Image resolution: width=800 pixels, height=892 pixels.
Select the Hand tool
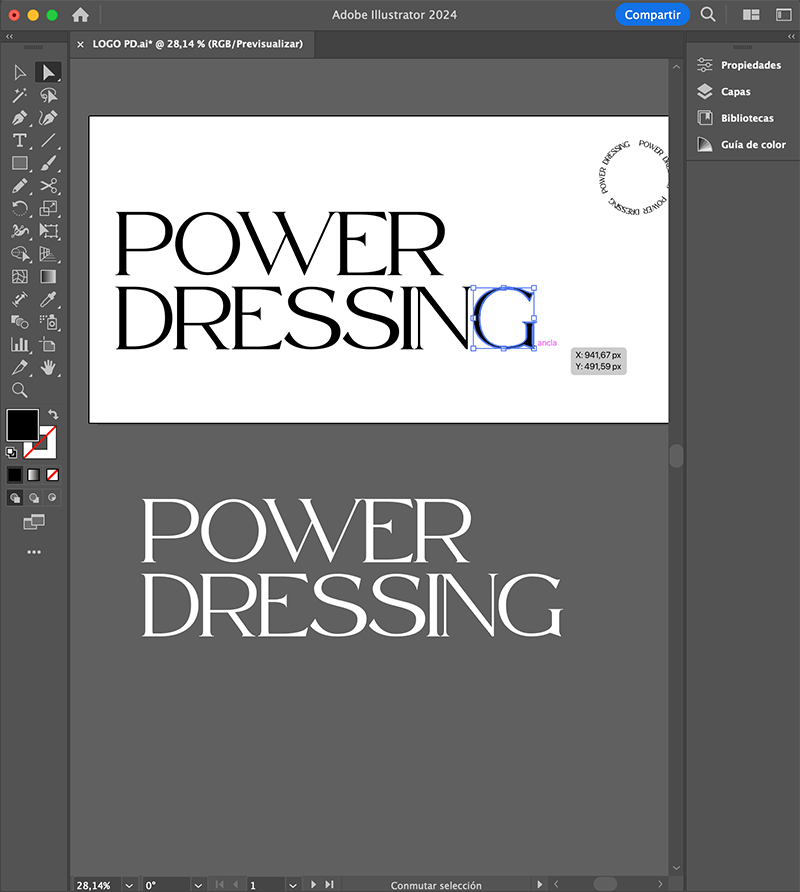(48, 367)
